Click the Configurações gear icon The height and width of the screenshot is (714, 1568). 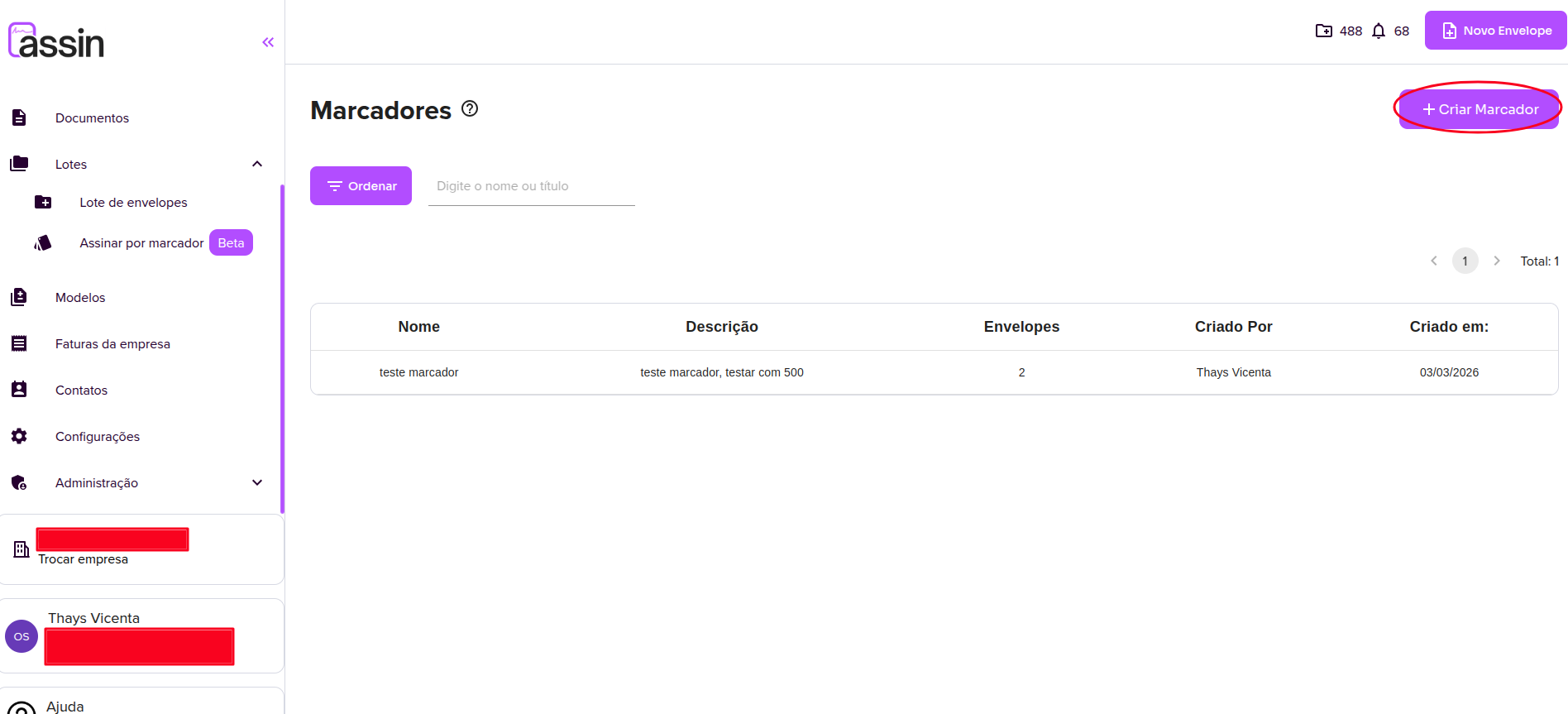click(x=19, y=436)
